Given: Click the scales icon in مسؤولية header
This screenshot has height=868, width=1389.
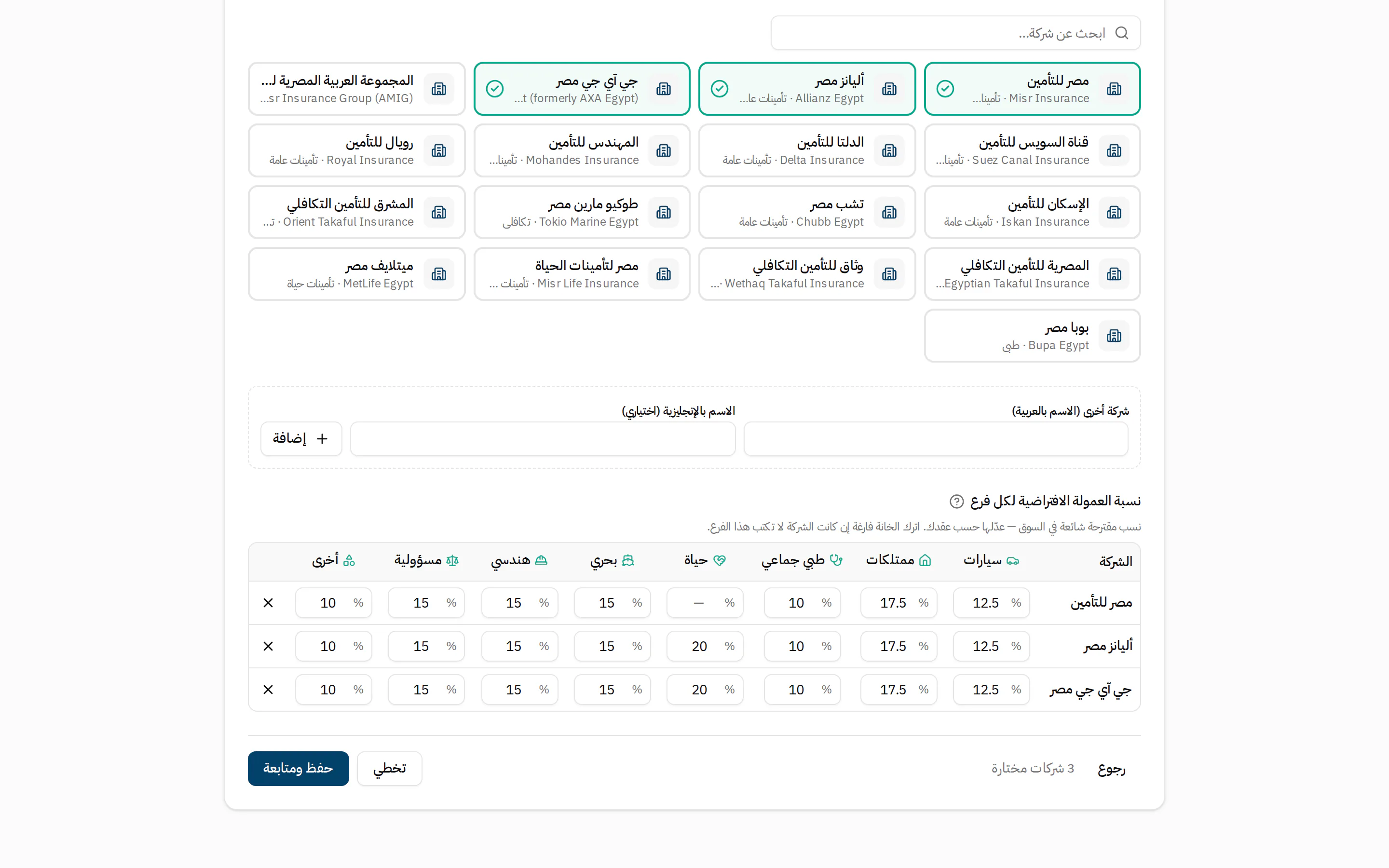Looking at the screenshot, I should (452, 561).
